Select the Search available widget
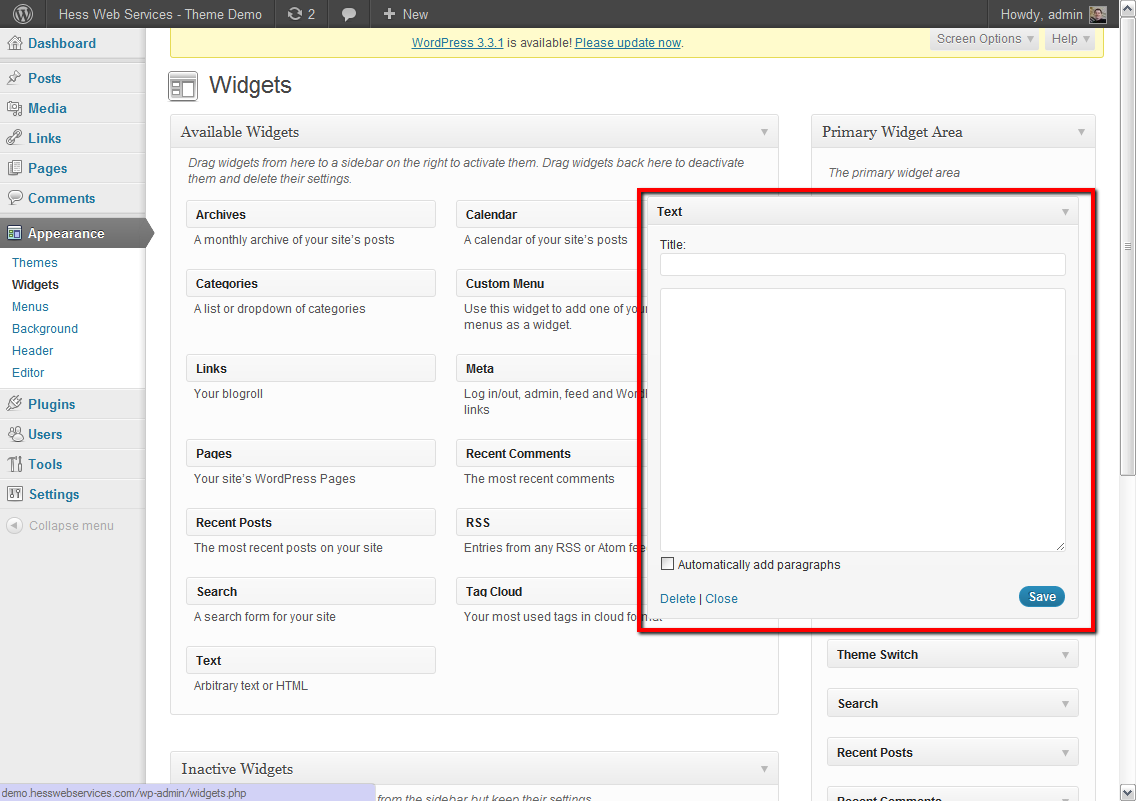Screen dimensions: 1136x801 pyautogui.click(x=311, y=591)
